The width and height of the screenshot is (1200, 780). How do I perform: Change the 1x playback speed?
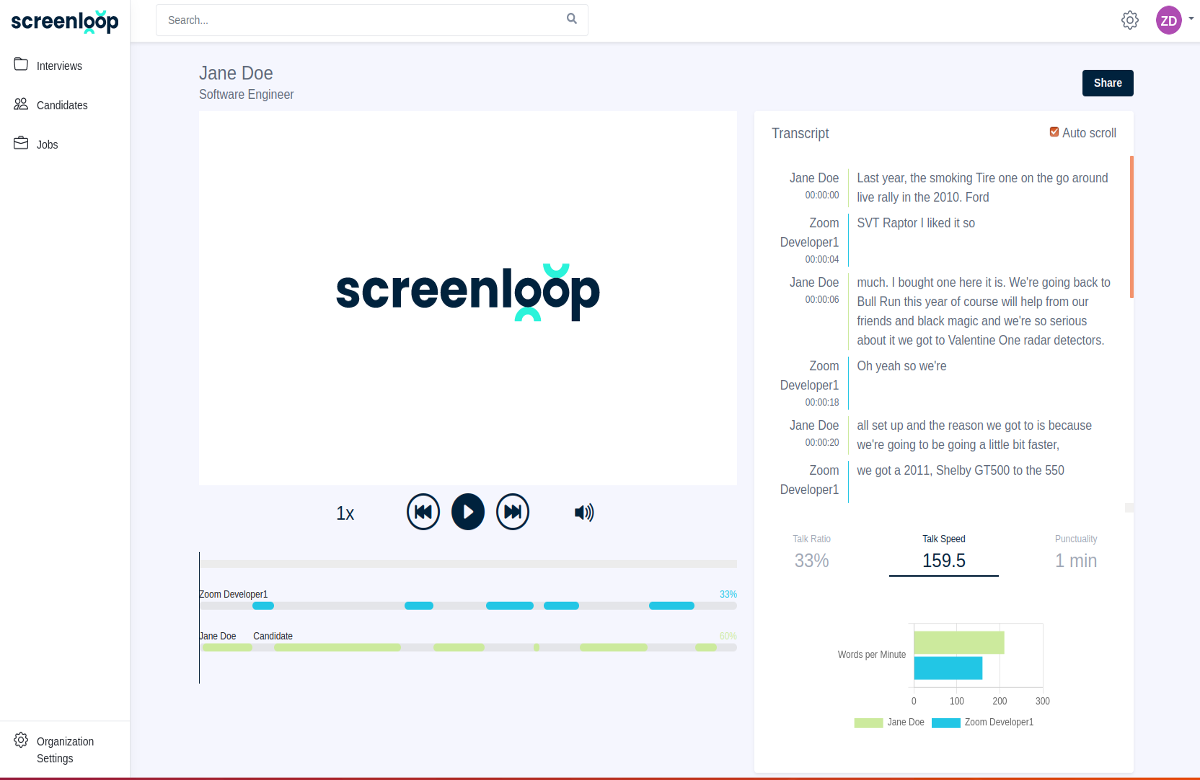345,512
